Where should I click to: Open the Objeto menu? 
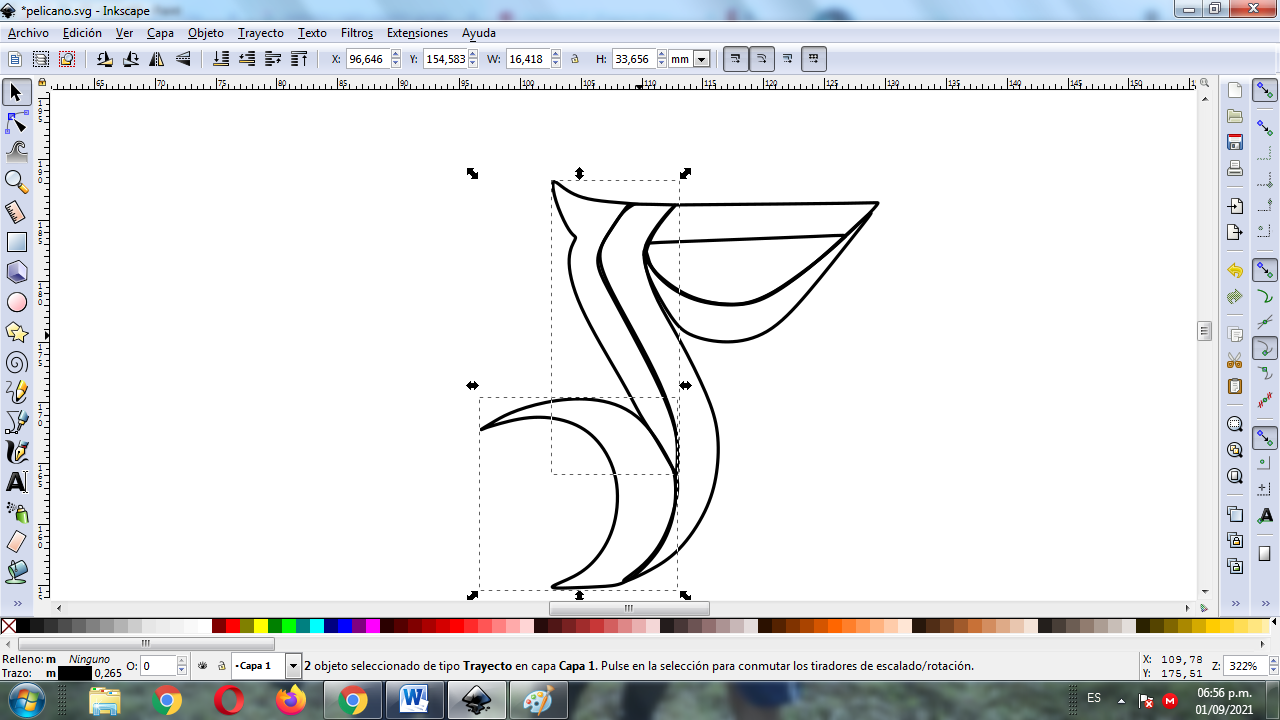pos(206,33)
